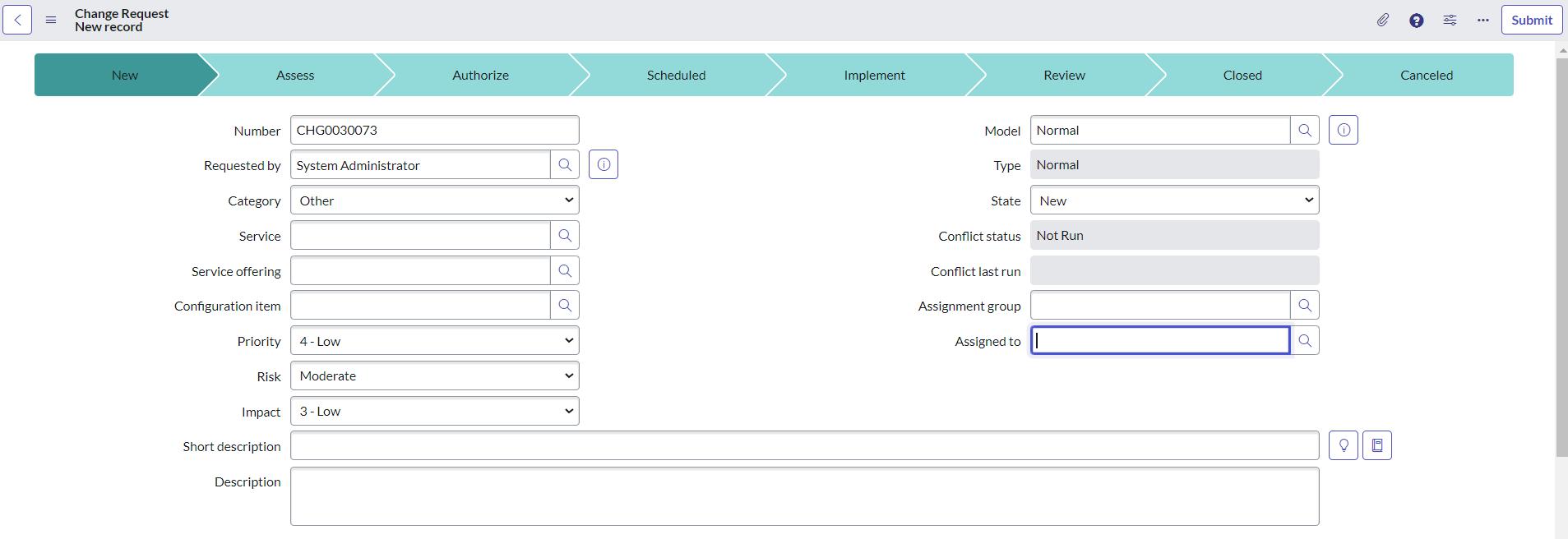Click the Submit button
1568x539 pixels.
click(x=1531, y=20)
